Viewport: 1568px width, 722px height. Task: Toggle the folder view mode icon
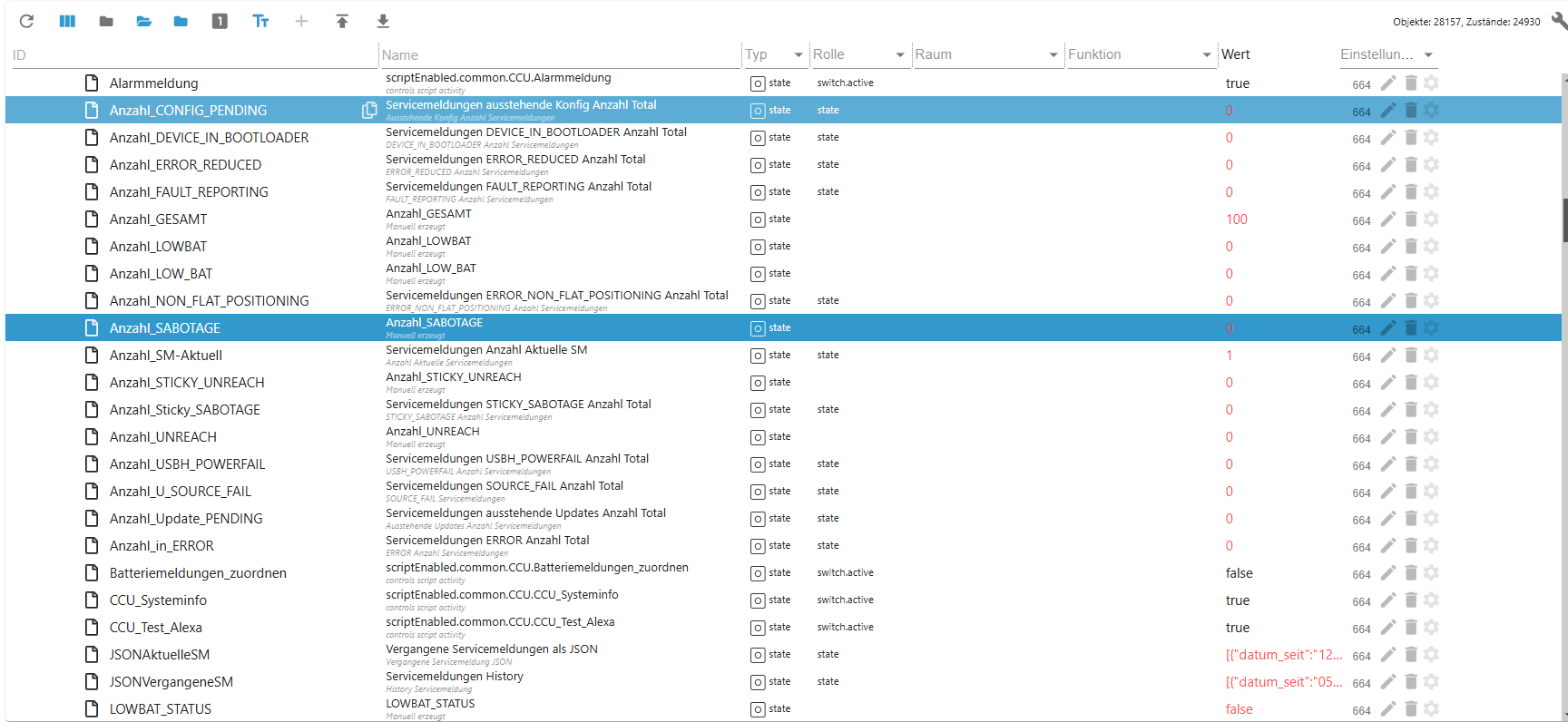(x=181, y=21)
